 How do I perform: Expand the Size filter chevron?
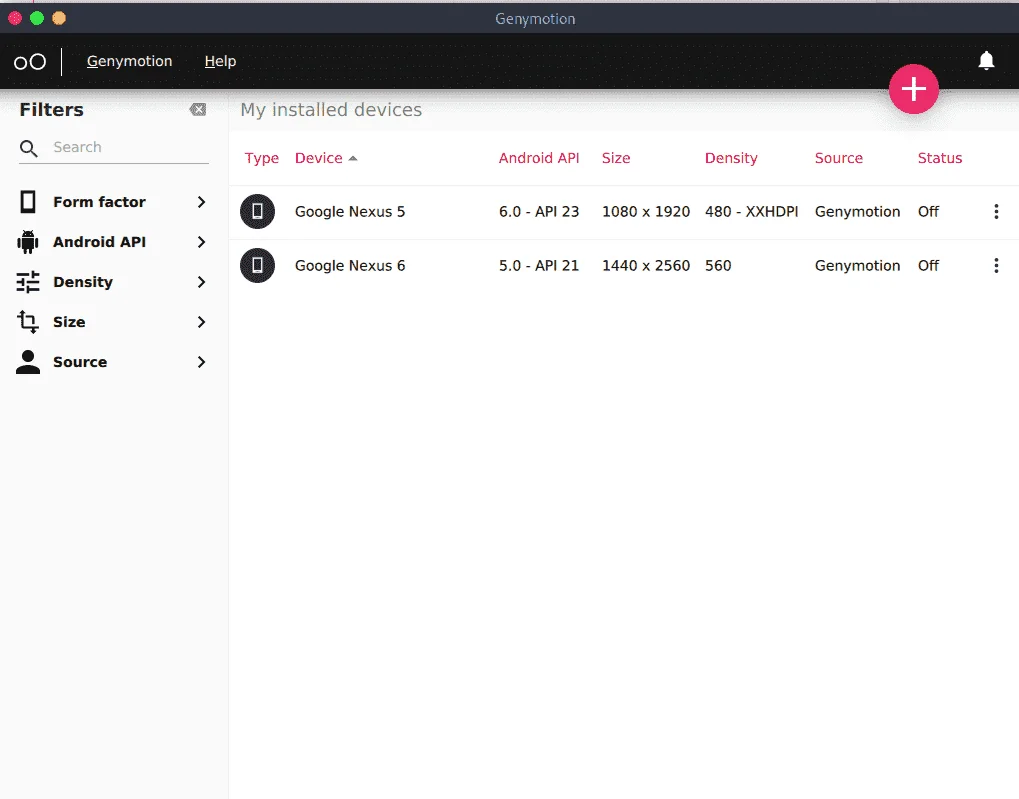click(201, 322)
